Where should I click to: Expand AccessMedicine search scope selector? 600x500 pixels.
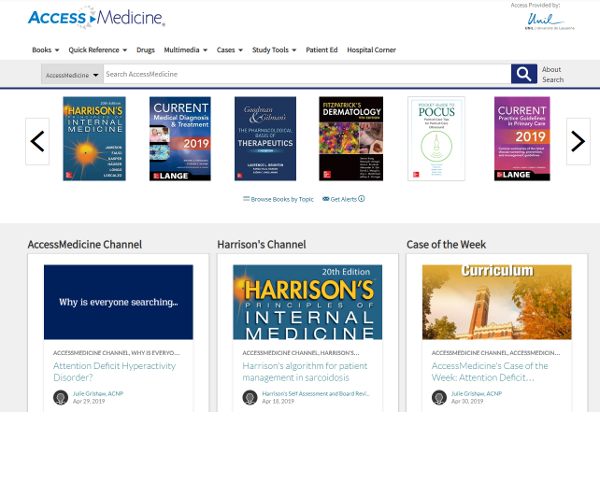[x=72, y=74]
